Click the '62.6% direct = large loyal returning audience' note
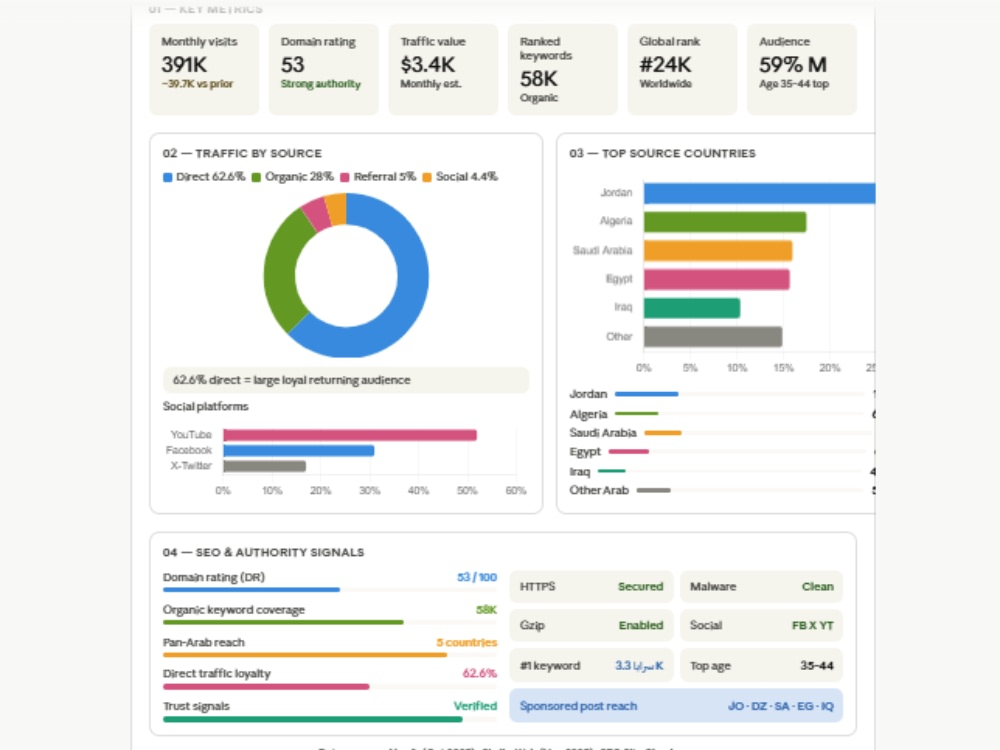Image resolution: width=1000 pixels, height=750 pixels. click(346, 380)
